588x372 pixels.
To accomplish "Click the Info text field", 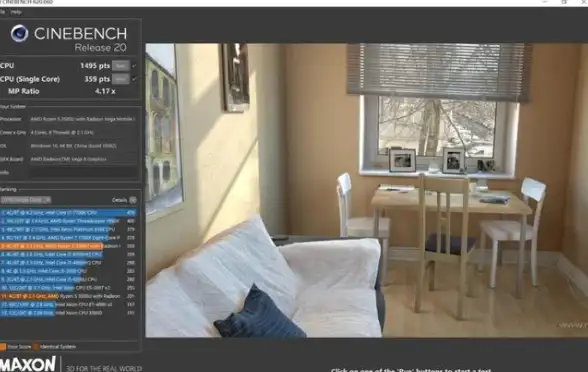I will (x=83, y=172).
